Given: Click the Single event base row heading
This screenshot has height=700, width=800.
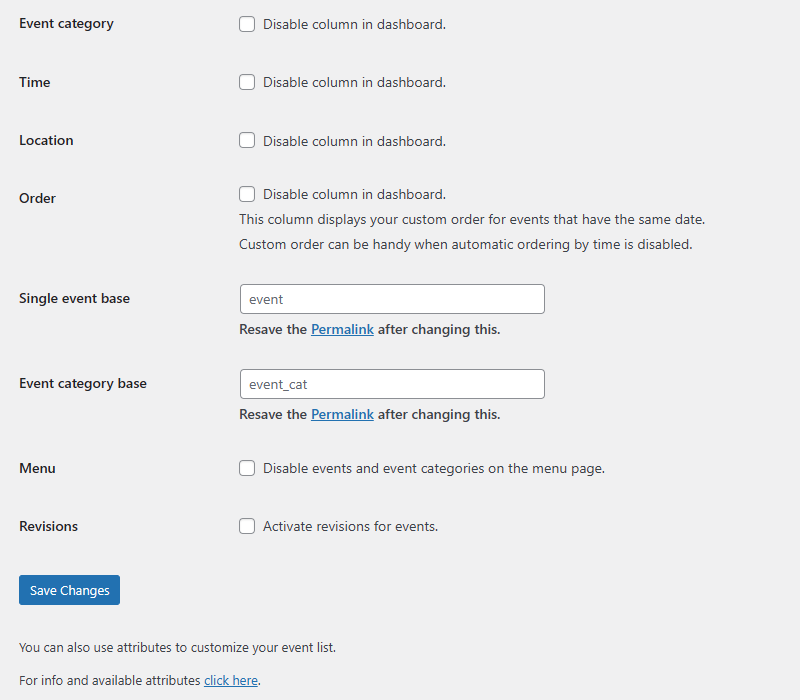Looking at the screenshot, I should (74, 298).
